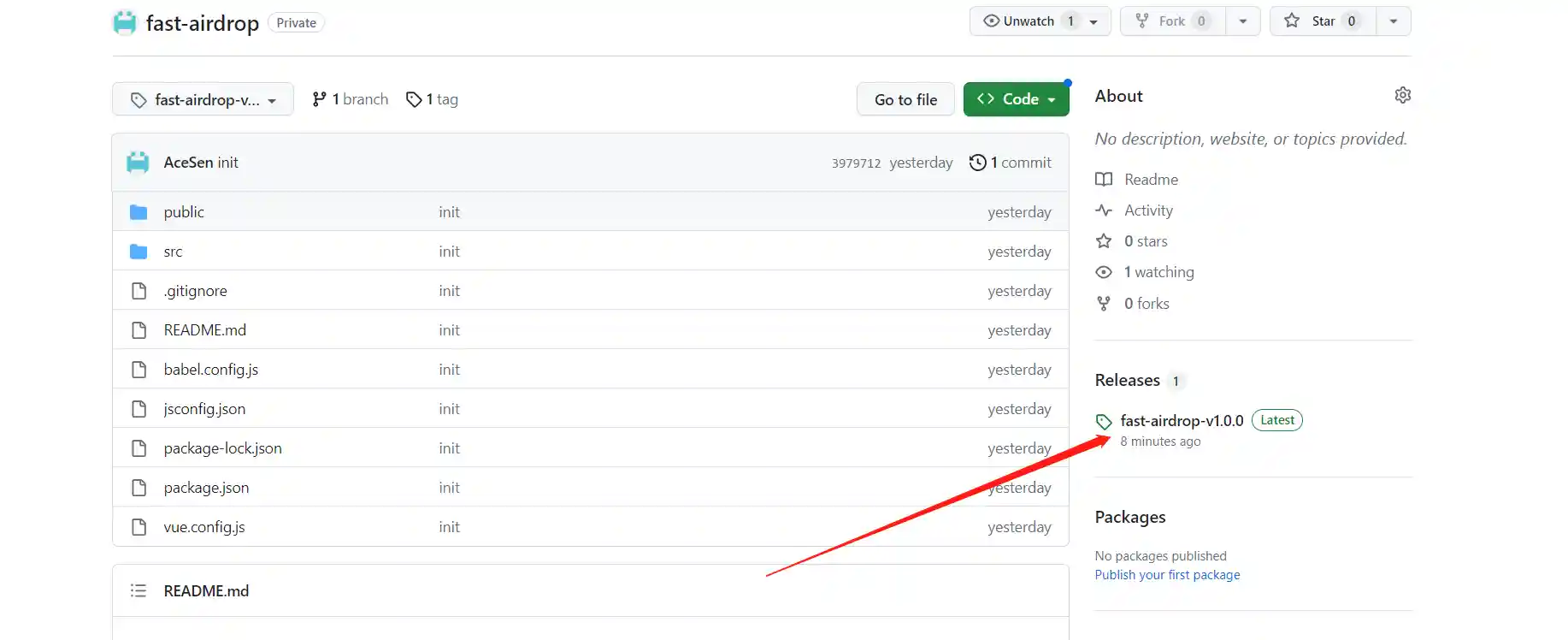Click the branch icon beside 1 branch

(319, 99)
